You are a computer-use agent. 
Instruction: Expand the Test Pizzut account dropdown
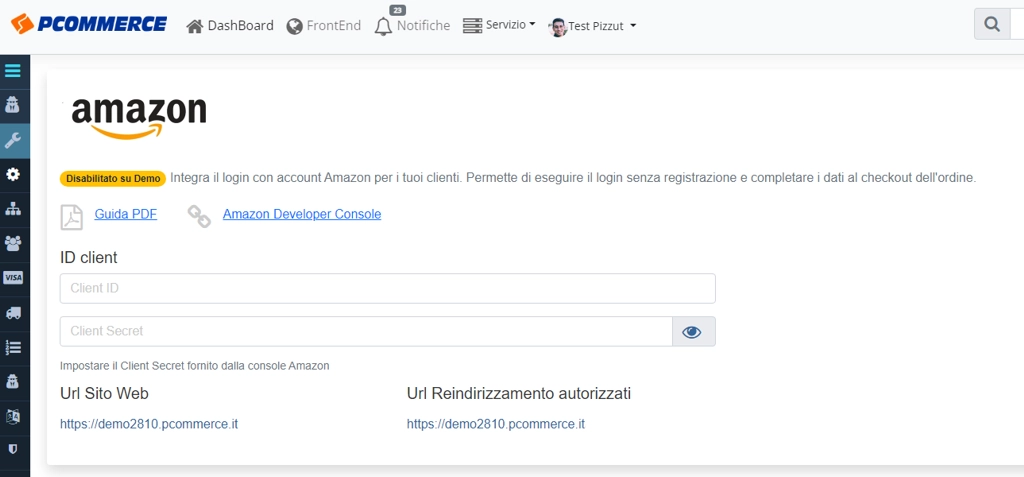[601, 26]
